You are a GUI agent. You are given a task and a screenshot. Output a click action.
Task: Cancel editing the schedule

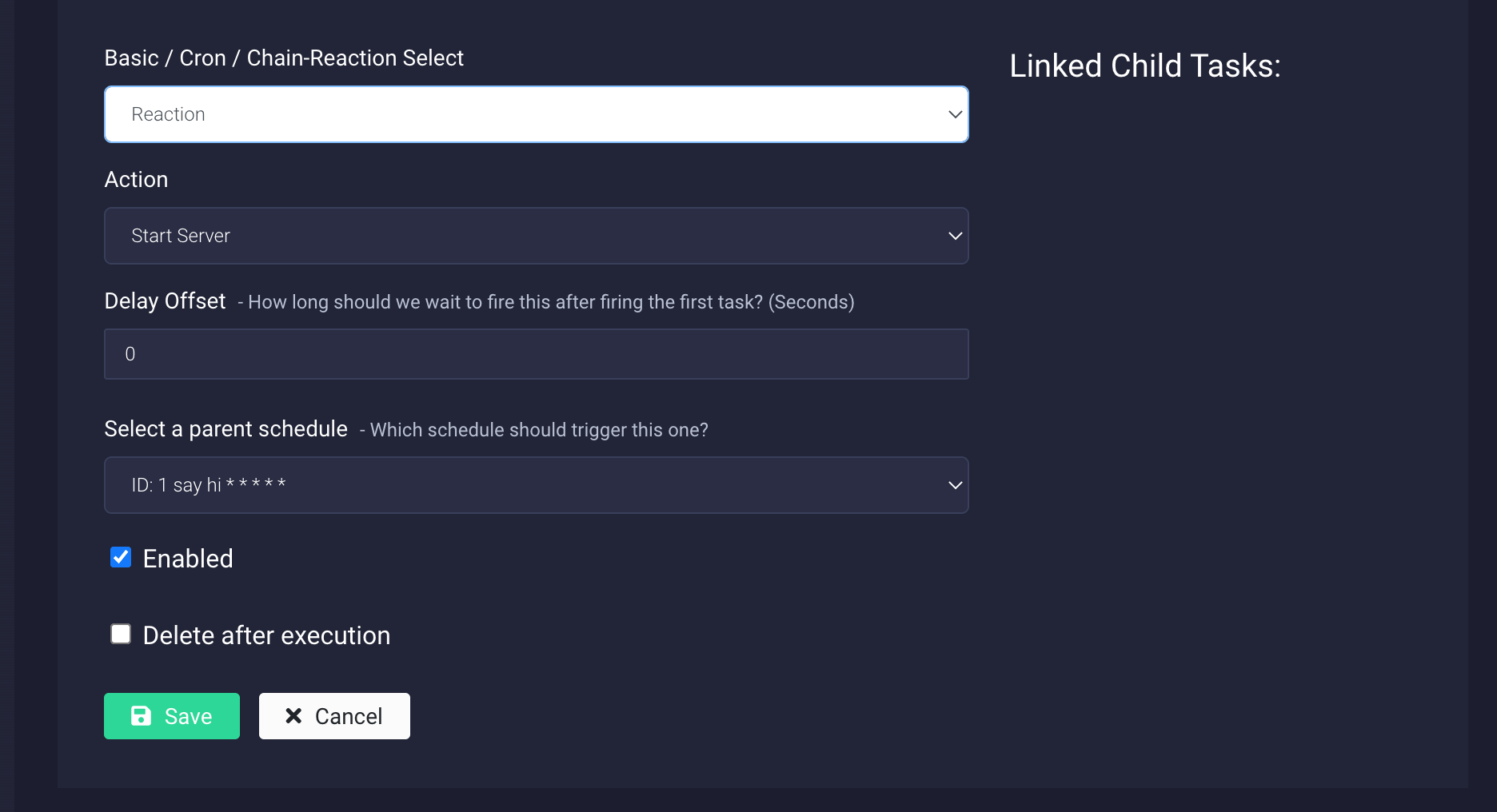coord(334,716)
